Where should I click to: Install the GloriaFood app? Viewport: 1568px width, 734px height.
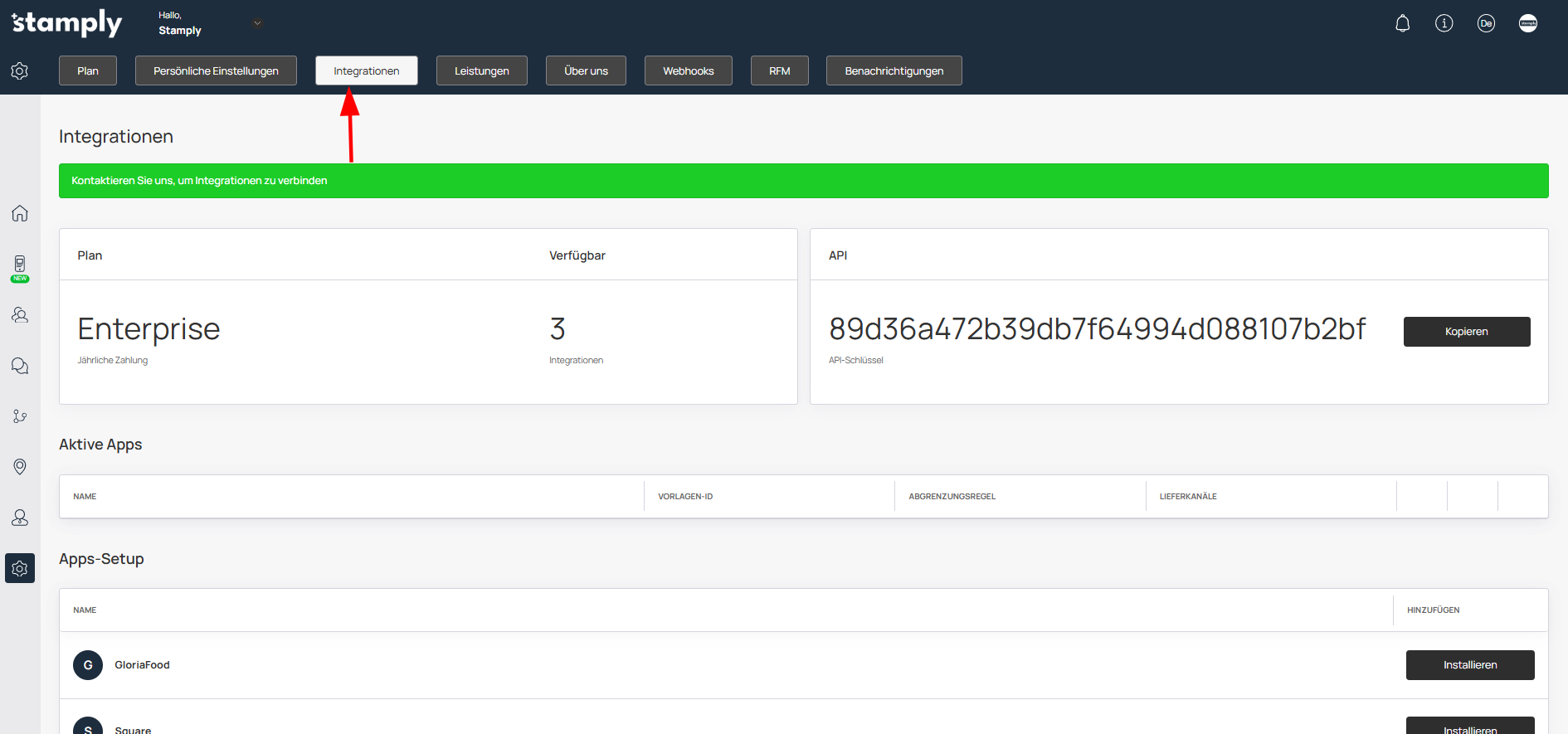[x=1469, y=665]
